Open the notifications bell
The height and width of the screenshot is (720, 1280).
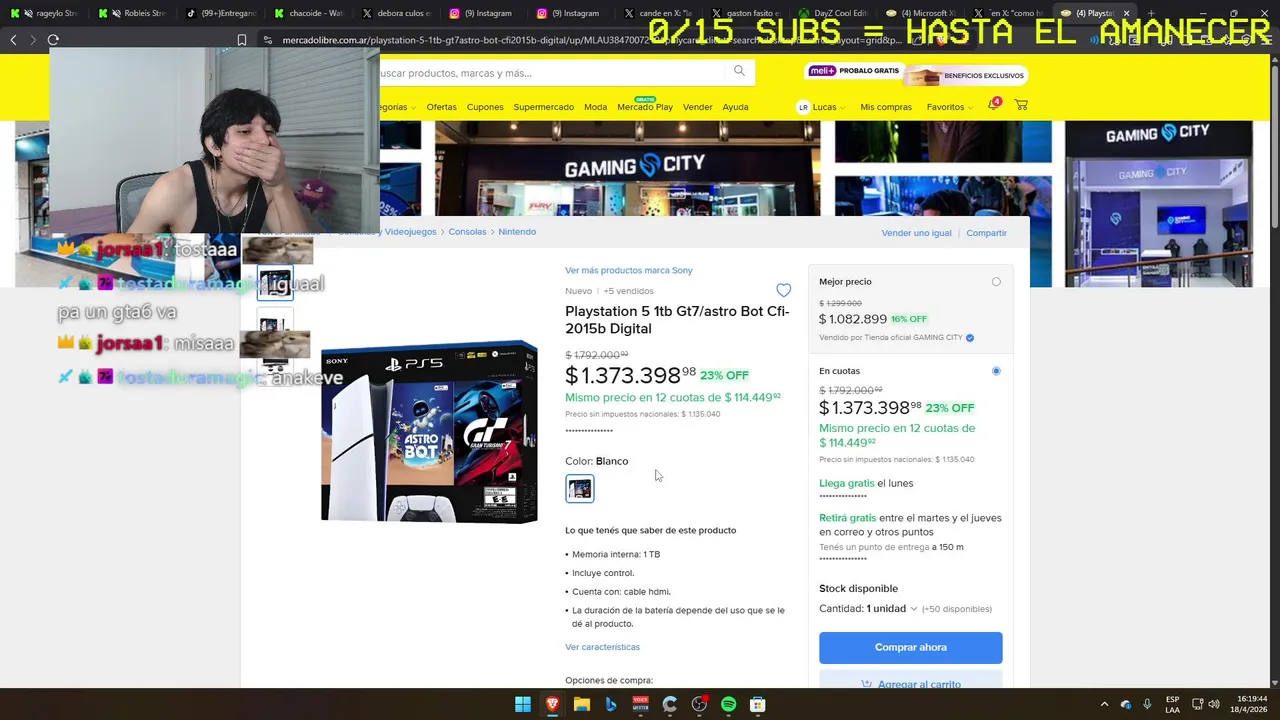pyautogui.click(x=993, y=105)
